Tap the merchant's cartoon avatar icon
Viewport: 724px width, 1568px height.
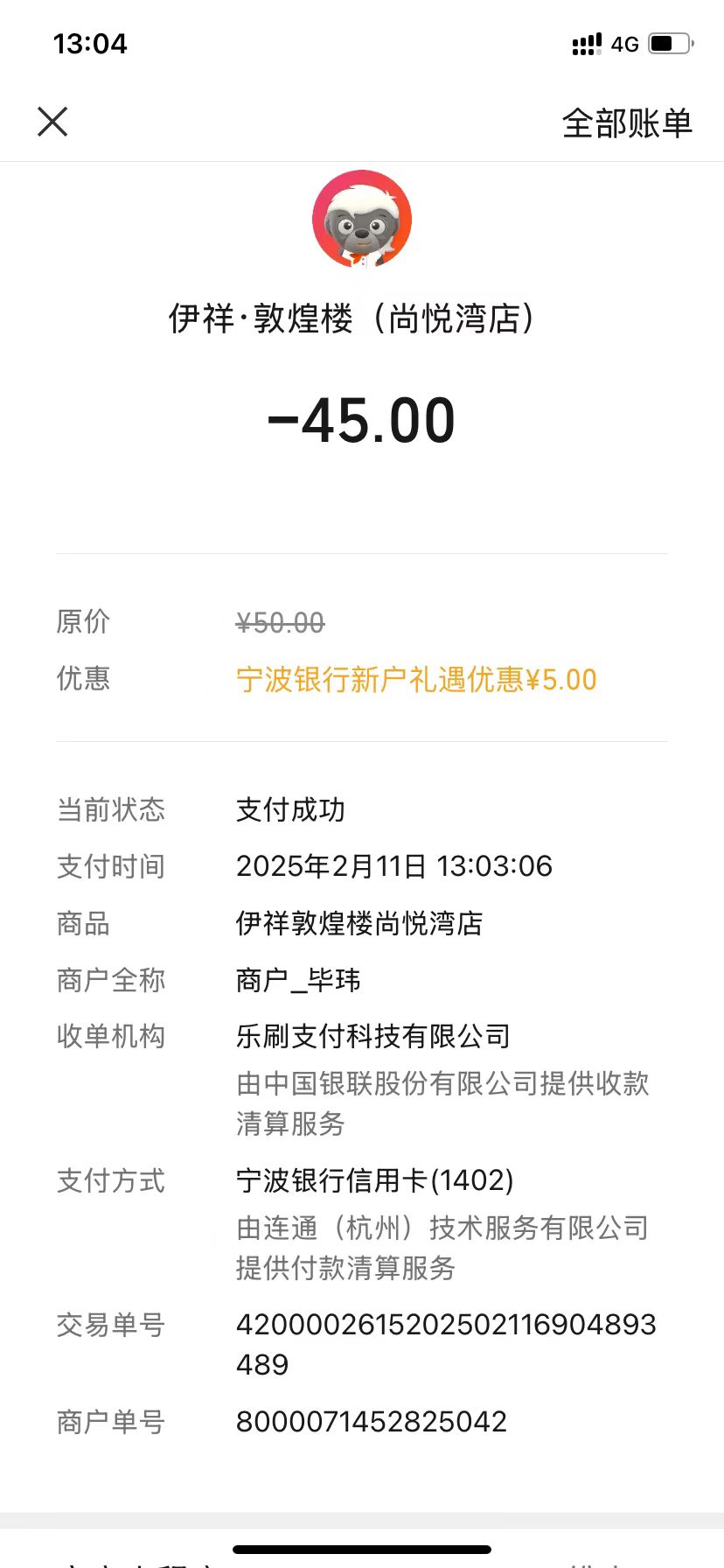362,220
